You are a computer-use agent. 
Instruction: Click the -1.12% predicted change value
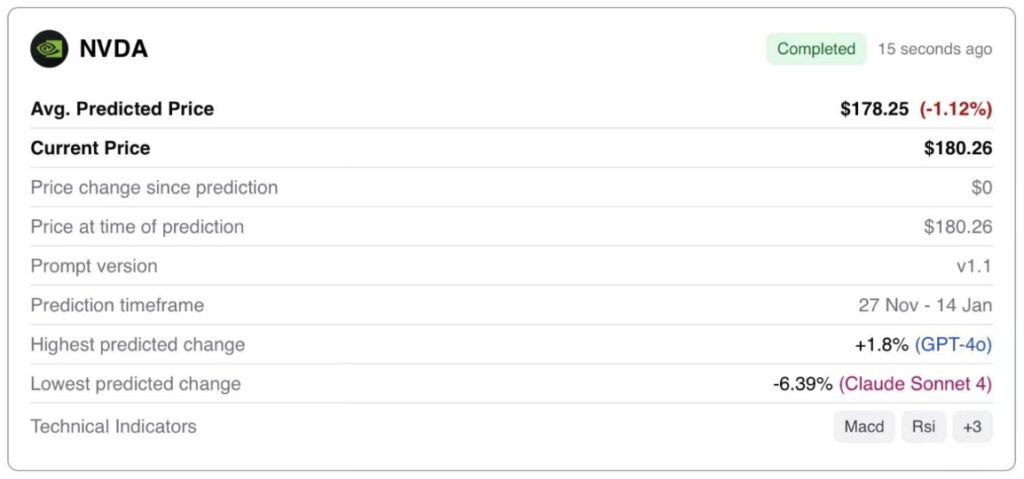[954, 109]
